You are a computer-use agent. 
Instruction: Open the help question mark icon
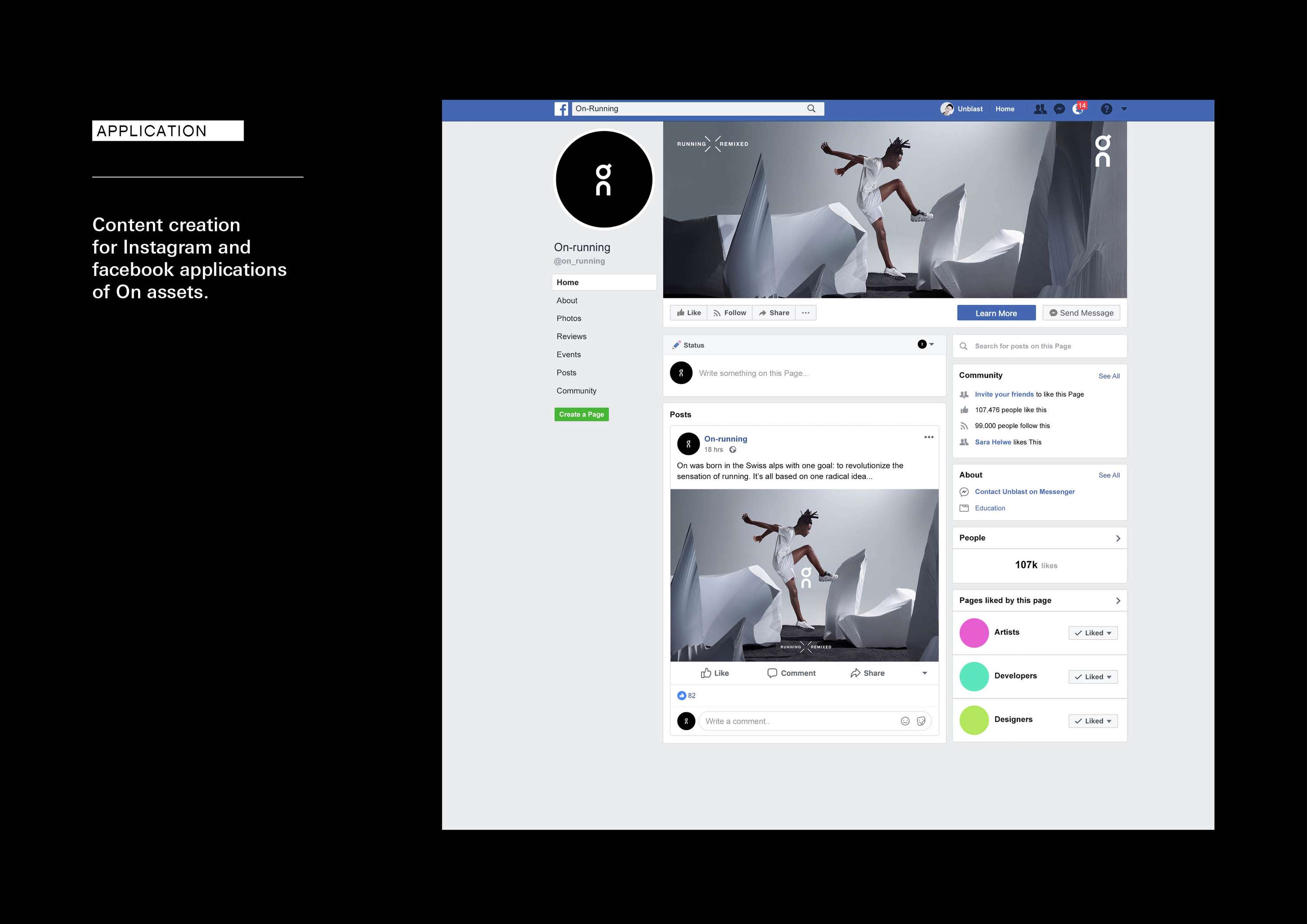point(1107,109)
